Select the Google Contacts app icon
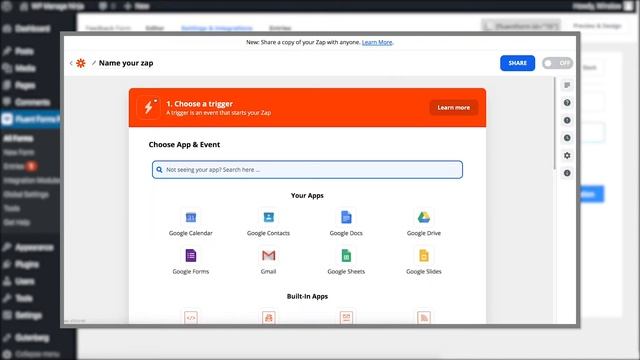The width and height of the screenshot is (640, 360). click(268, 218)
